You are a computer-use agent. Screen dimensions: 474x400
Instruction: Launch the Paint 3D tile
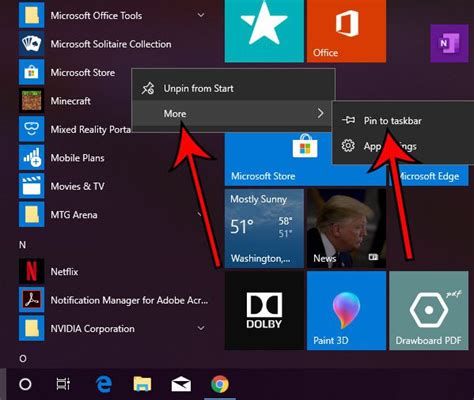pyautogui.click(x=346, y=310)
